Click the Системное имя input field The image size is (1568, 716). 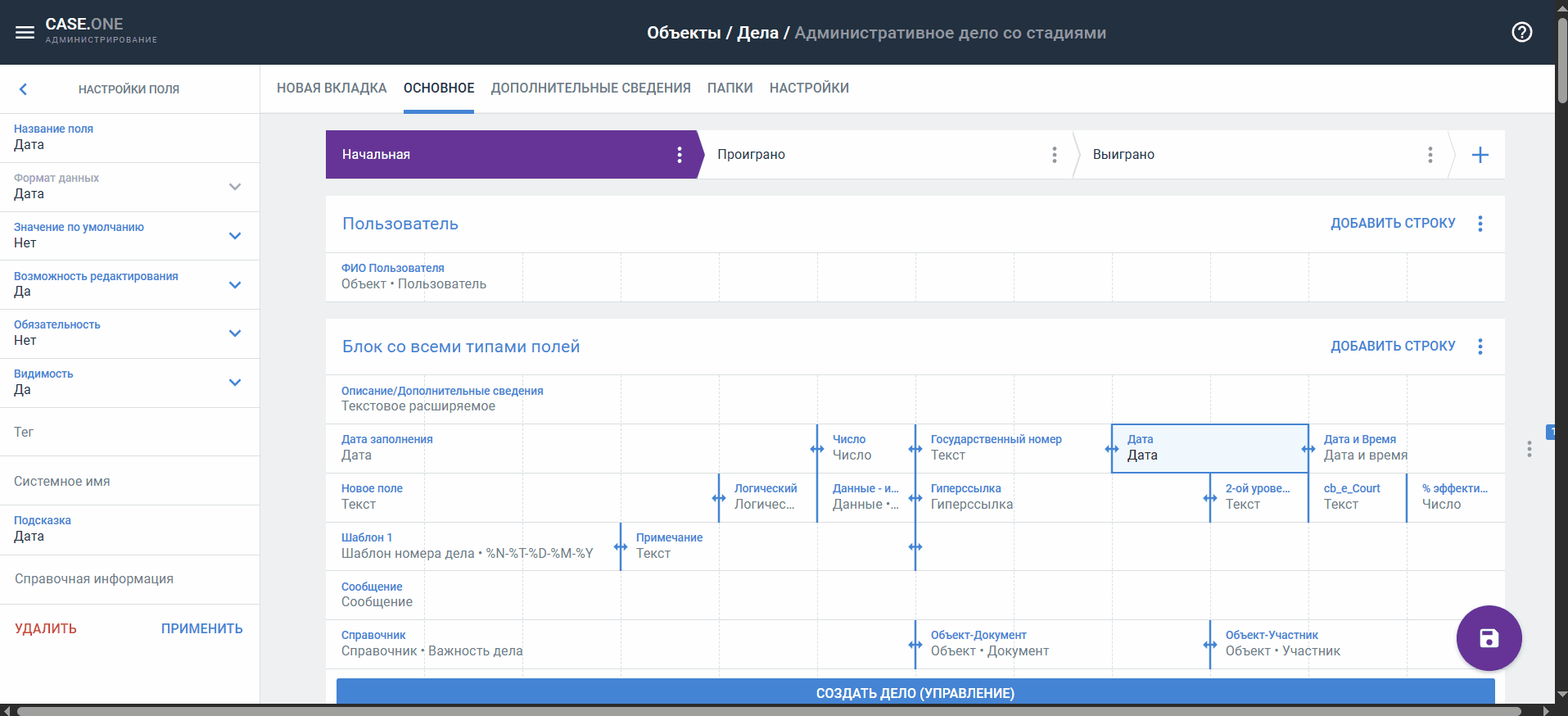tap(129, 482)
